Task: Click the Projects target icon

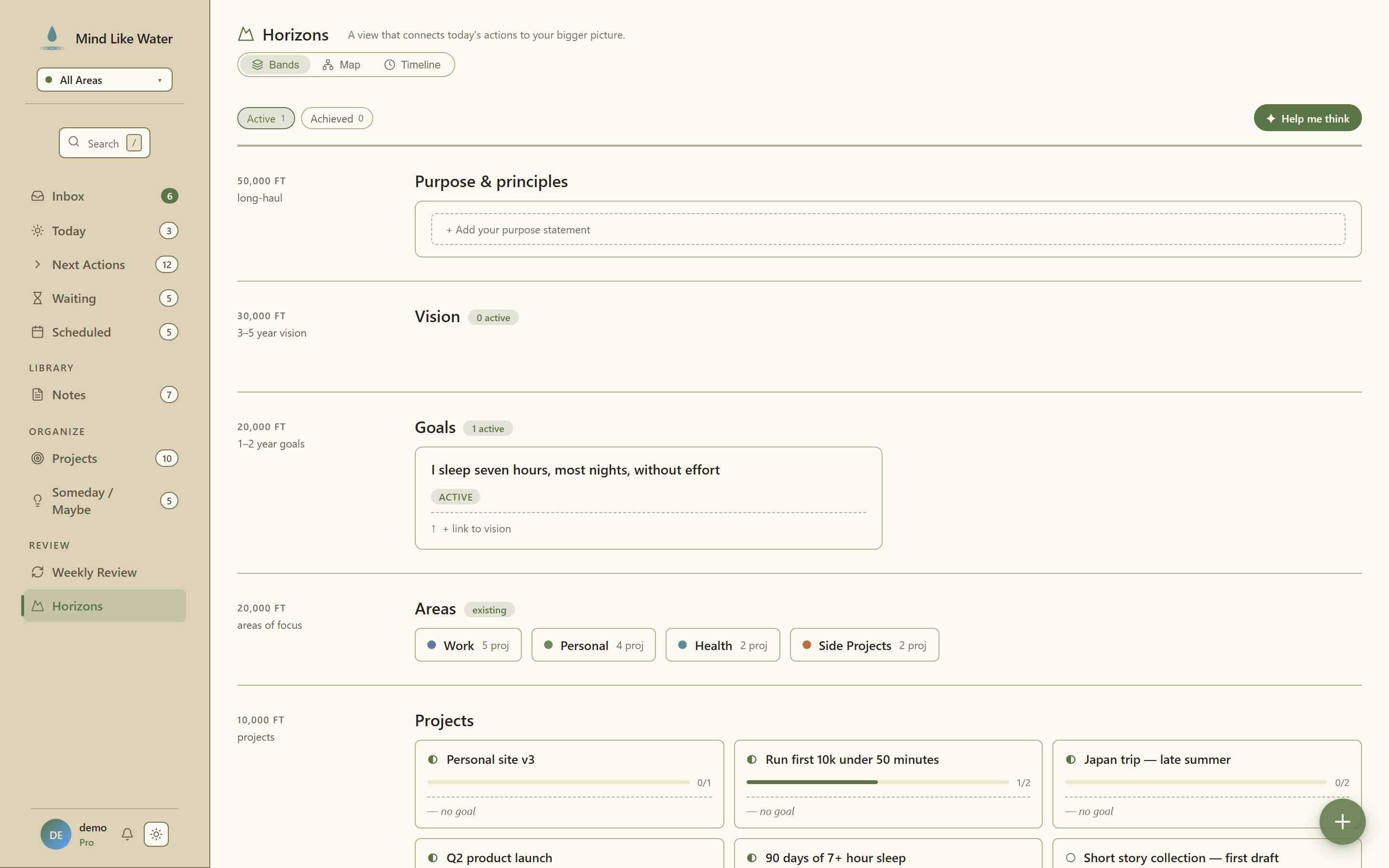Action: pos(37,458)
